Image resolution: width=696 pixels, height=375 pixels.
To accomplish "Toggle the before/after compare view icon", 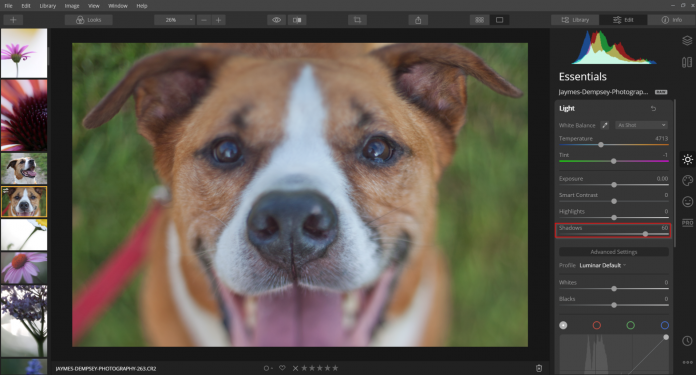I will coord(297,20).
